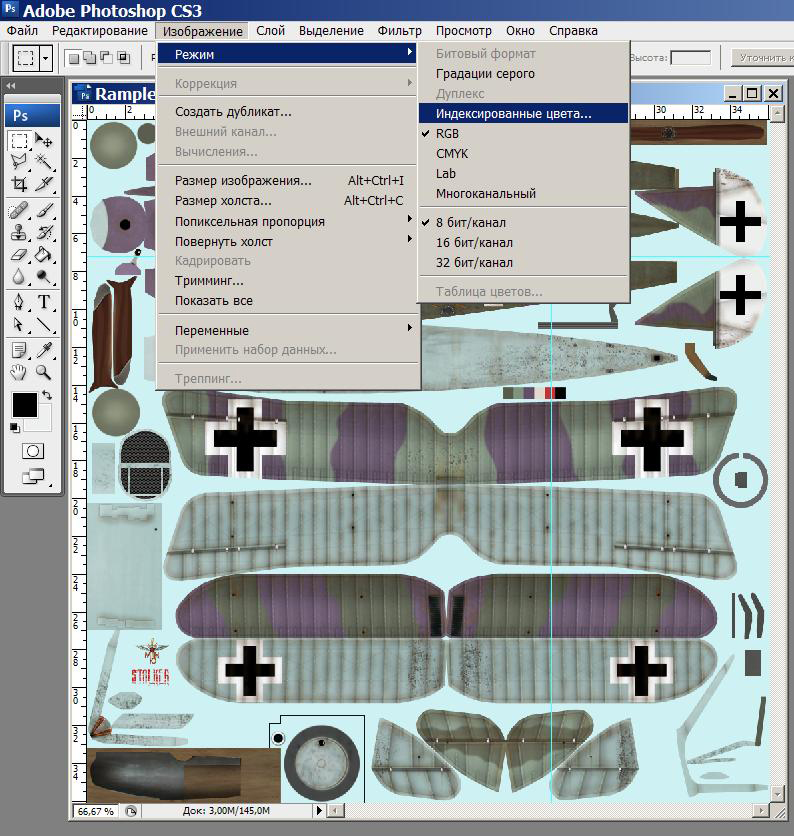Expand the Попиксельная пропорция submenu
Viewport: 794px width, 836px height.
point(287,221)
